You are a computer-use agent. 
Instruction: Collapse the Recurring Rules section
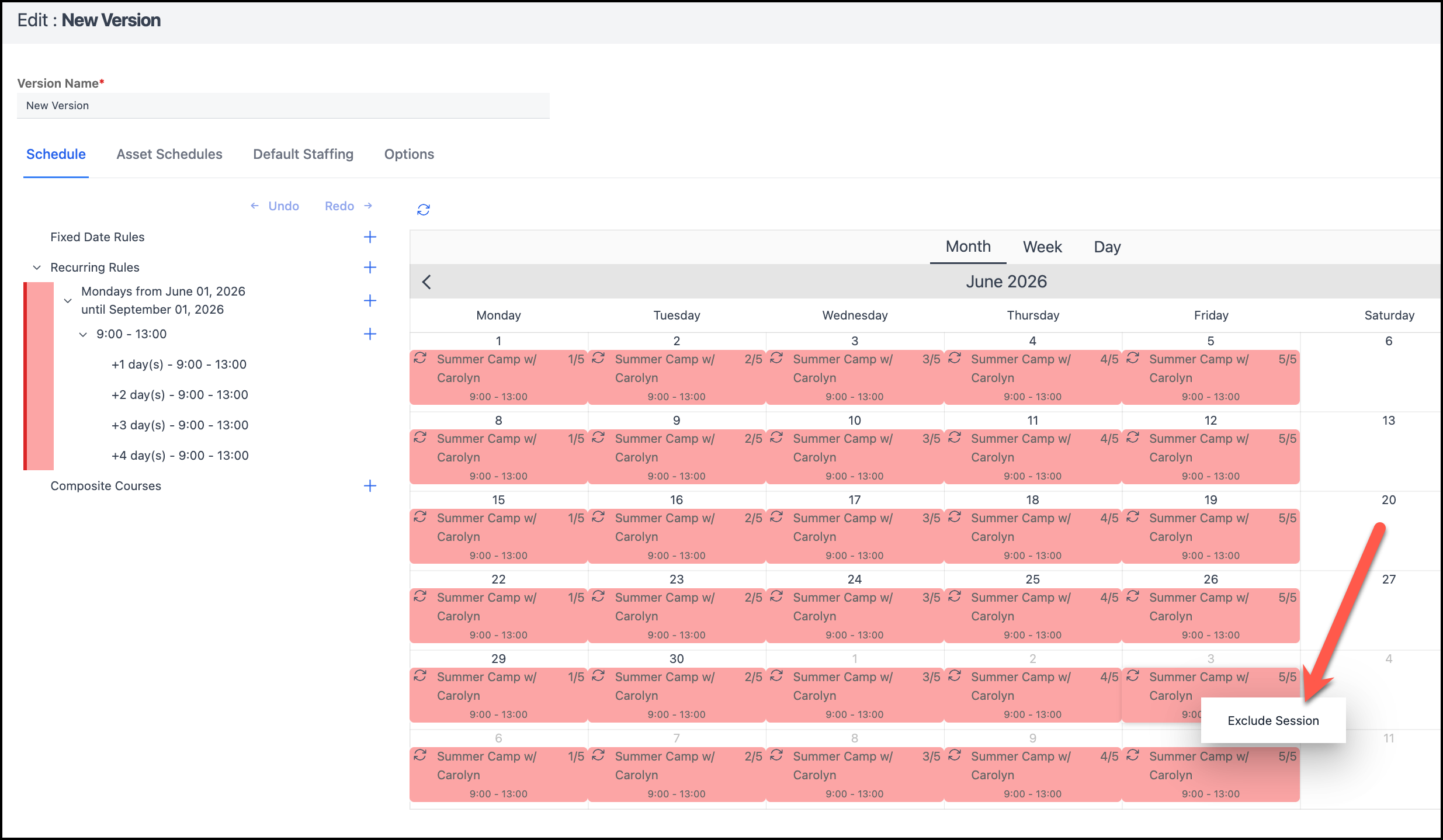coord(37,268)
